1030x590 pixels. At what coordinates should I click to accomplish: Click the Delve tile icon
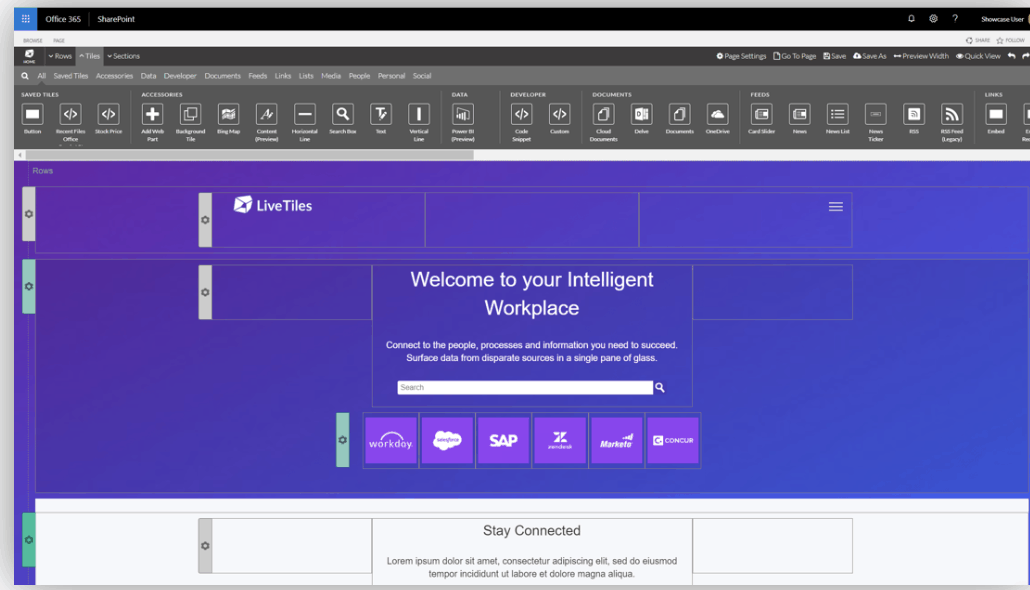(641, 115)
